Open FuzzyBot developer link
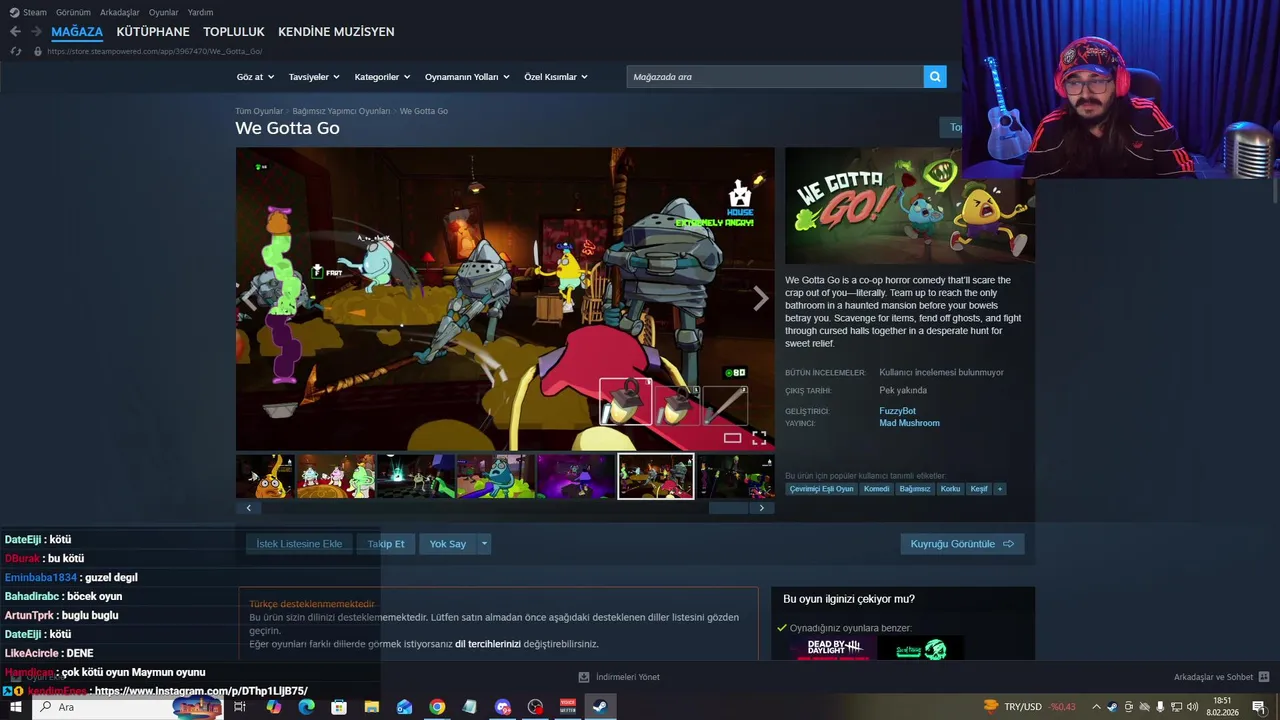 (x=897, y=411)
